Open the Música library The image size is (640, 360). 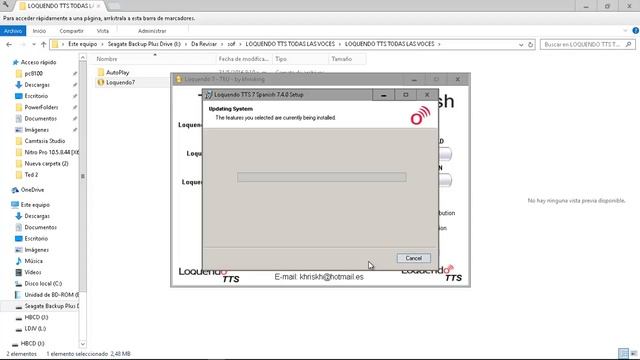click(x=33, y=261)
